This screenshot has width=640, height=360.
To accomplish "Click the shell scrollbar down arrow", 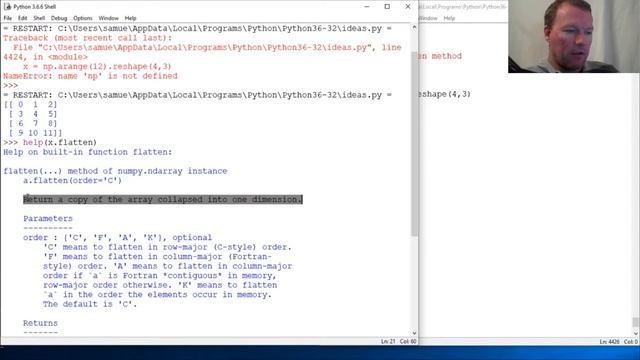I will click(x=414, y=333).
